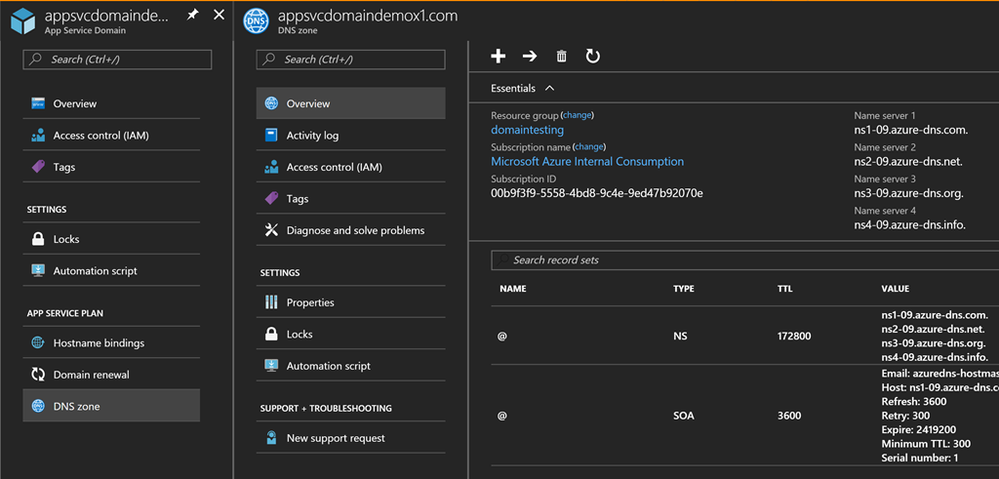The height and width of the screenshot is (479, 999).
Task: Open the domaintesting resource group link
Action: click(x=527, y=130)
